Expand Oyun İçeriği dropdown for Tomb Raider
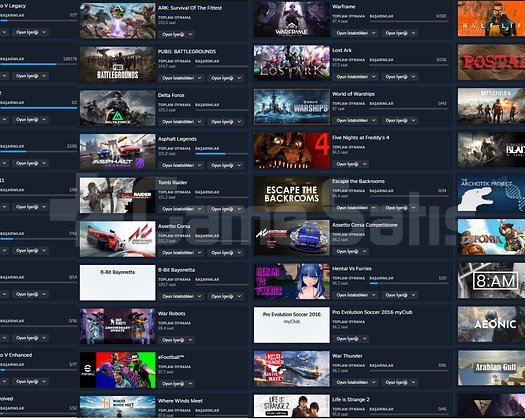 (x=225, y=209)
